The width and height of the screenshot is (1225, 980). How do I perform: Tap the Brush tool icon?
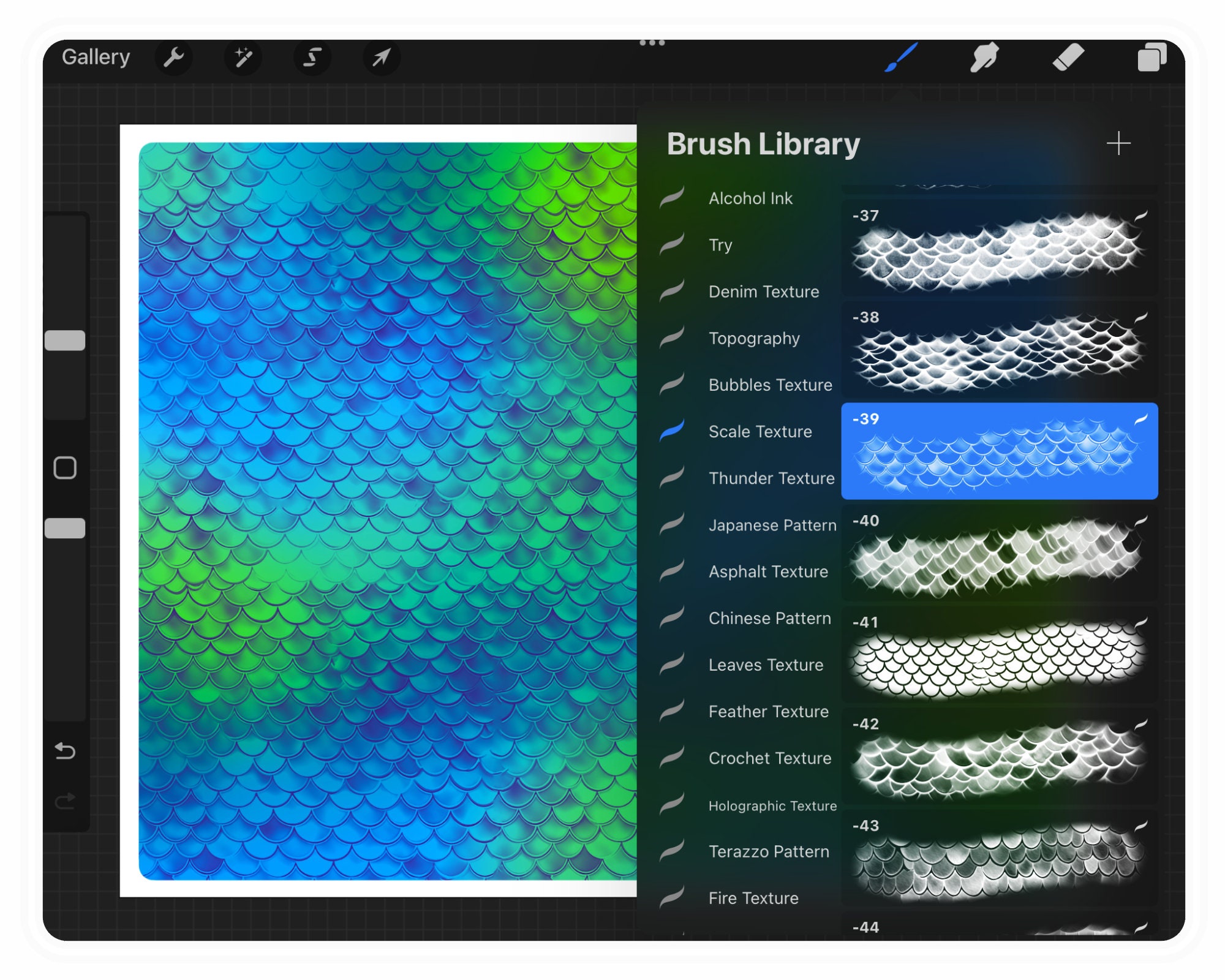pos(901,58)
